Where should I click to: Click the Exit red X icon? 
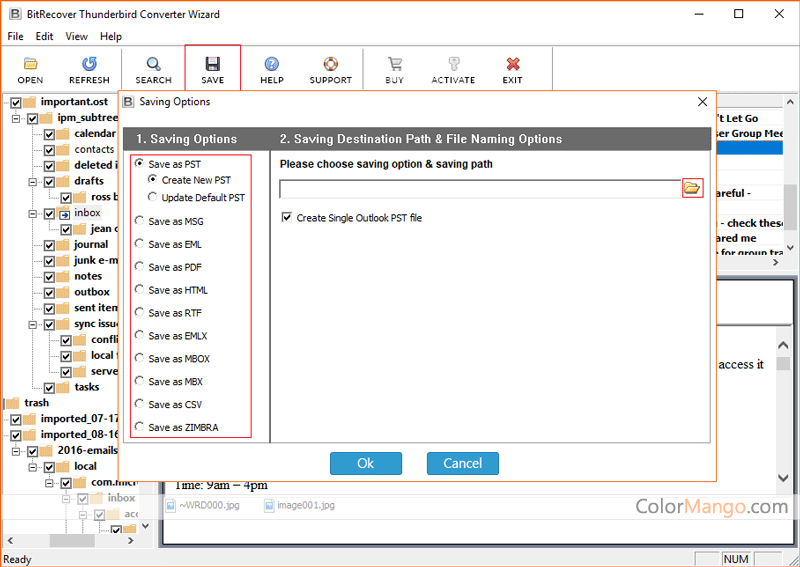click(x=512, y=64)
